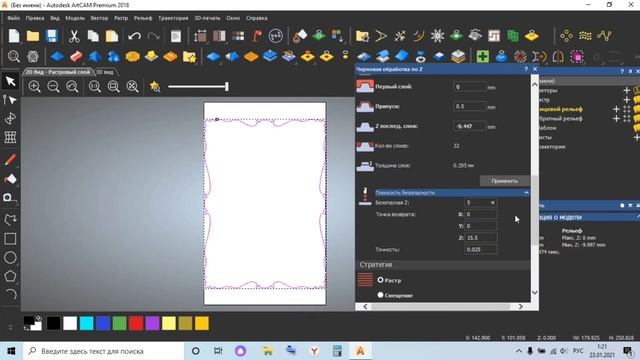640x360 pixels.
Task: Select the Offset strategy radio button
Action: [x=380, y=295]
